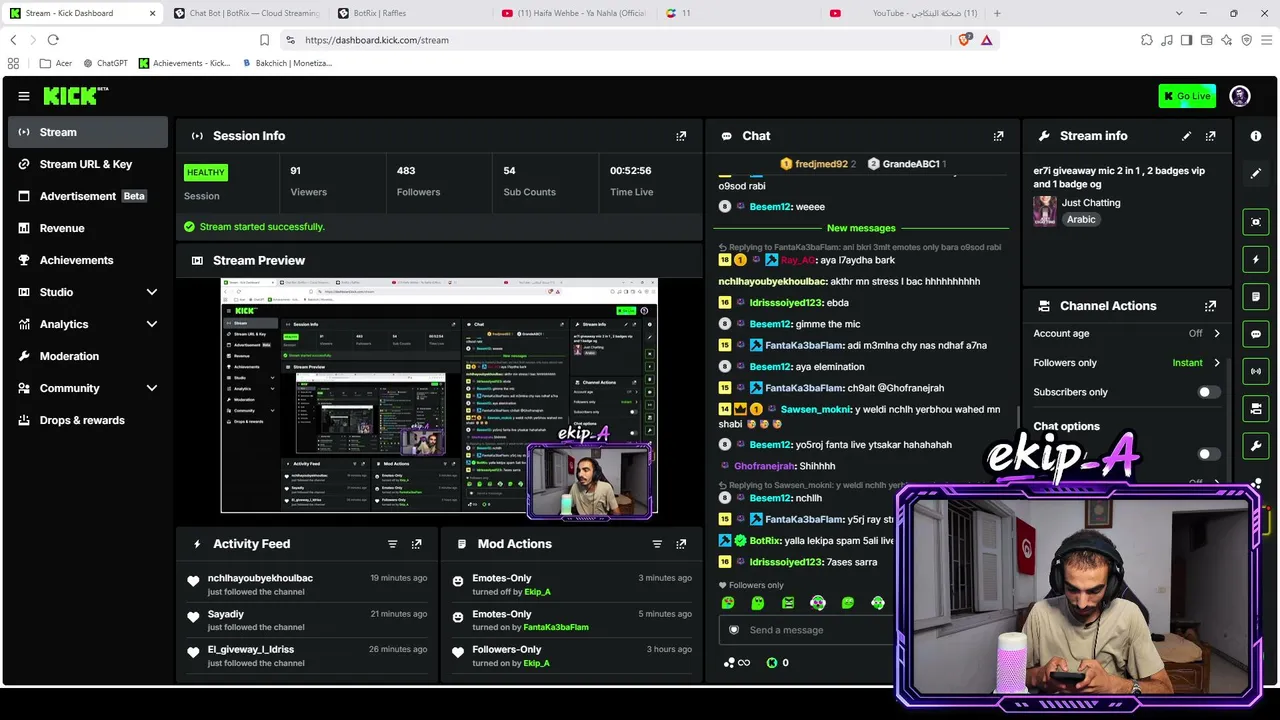
Task: Switch to the Chat Bot BotRix tab
Action: point(246,13)
